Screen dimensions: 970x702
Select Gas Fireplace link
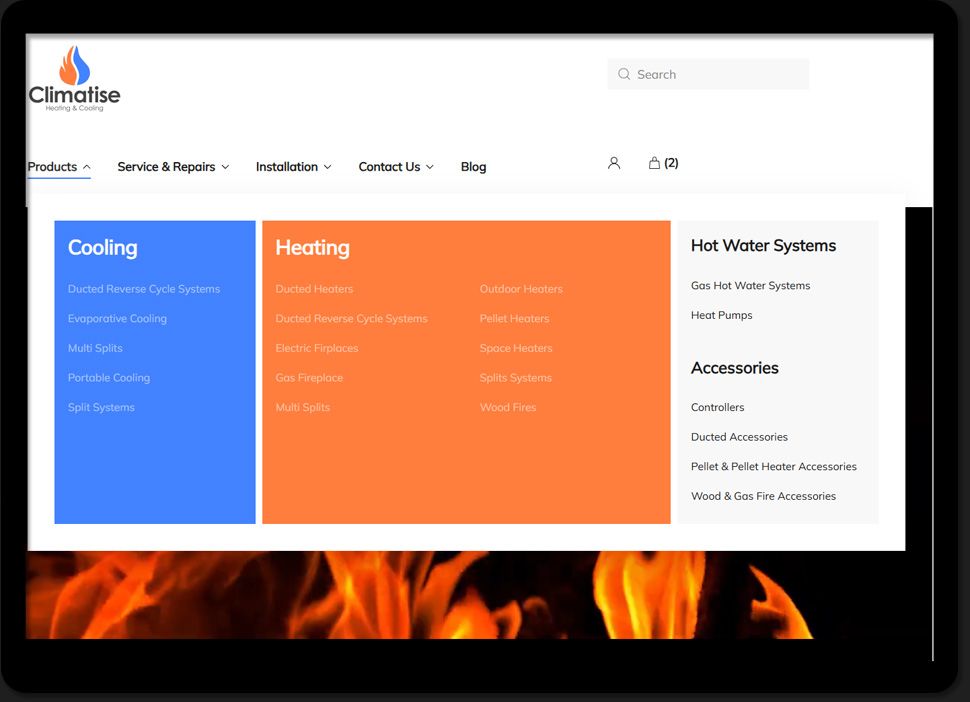pyautogui.click(x=309, y=378)
